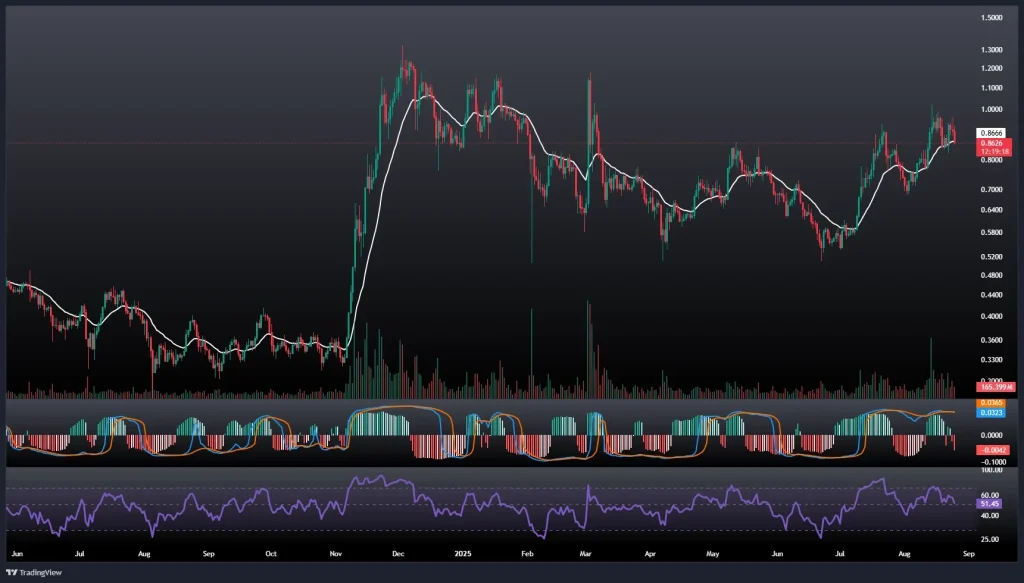Click the 1.5000 level on price axis
The height and width of the screenshot is (583, 1024).
(x=991, y=18)
